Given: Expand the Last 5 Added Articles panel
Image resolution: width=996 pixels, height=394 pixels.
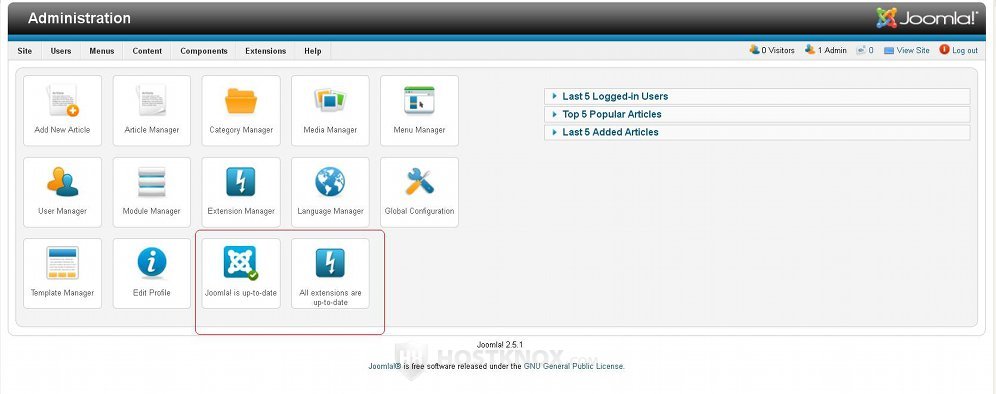Looking at the screenshot, I should click(x=757, y=132).
